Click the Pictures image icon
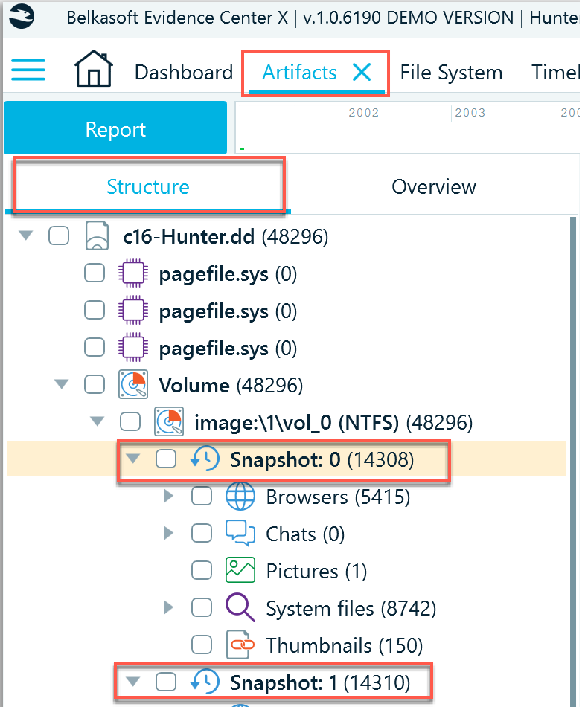 click(x=240, y=570)
